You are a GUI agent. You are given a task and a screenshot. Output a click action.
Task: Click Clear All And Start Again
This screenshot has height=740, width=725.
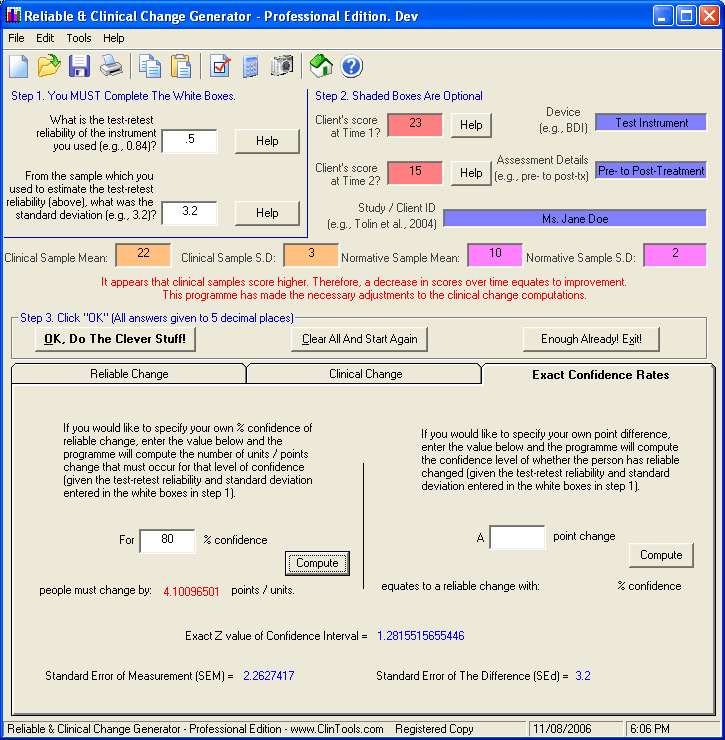tap(360, 339)
